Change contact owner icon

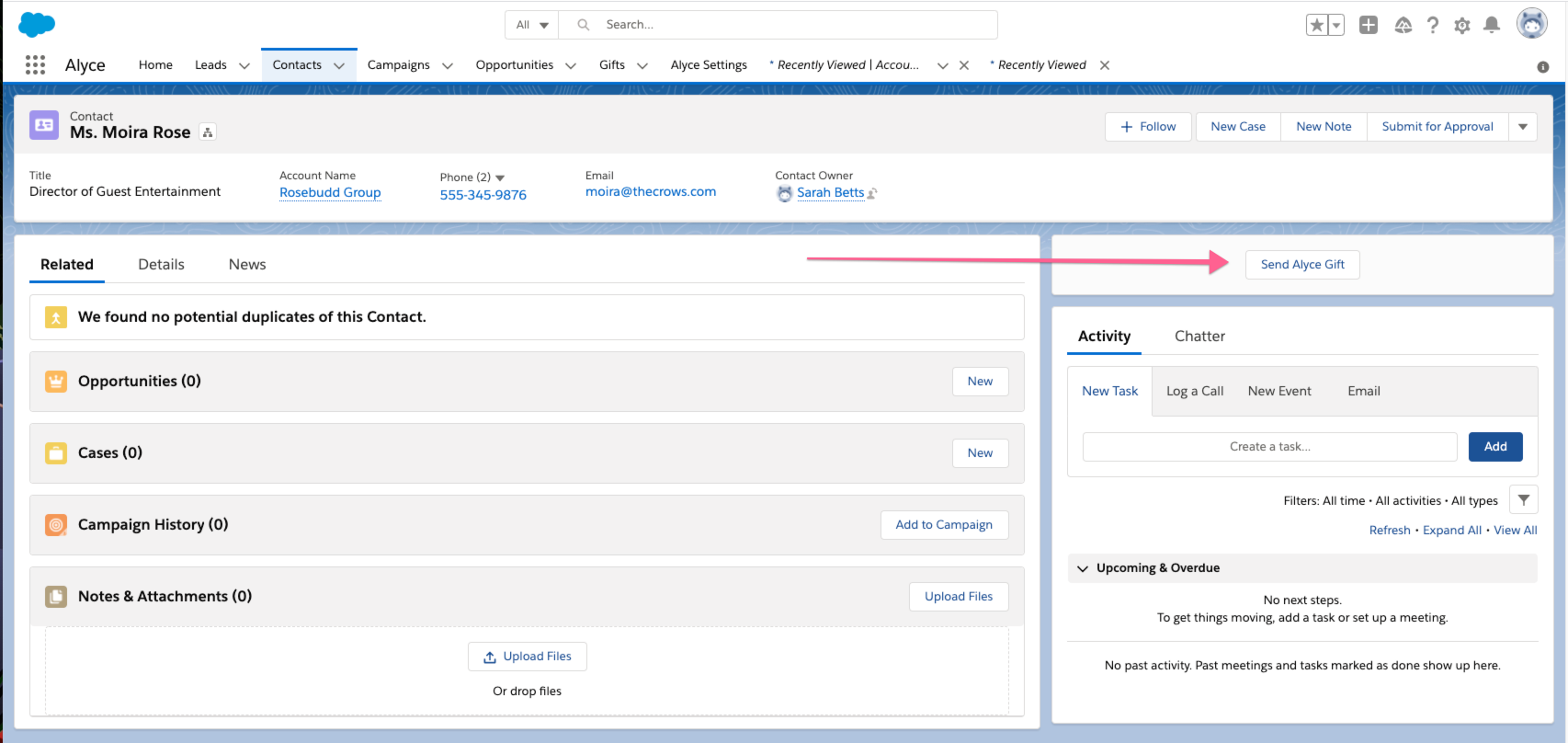click(872, 193)
